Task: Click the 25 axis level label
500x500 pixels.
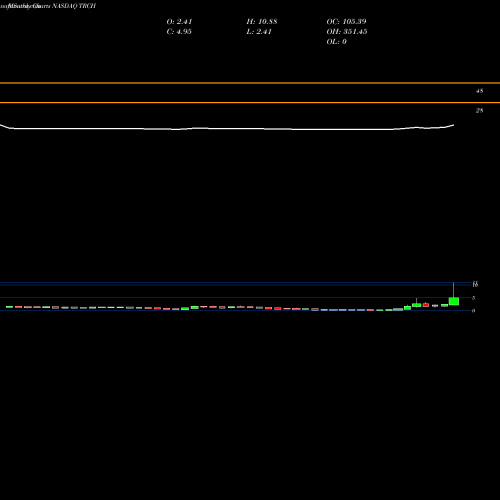Action: click(x=479, y=111)
